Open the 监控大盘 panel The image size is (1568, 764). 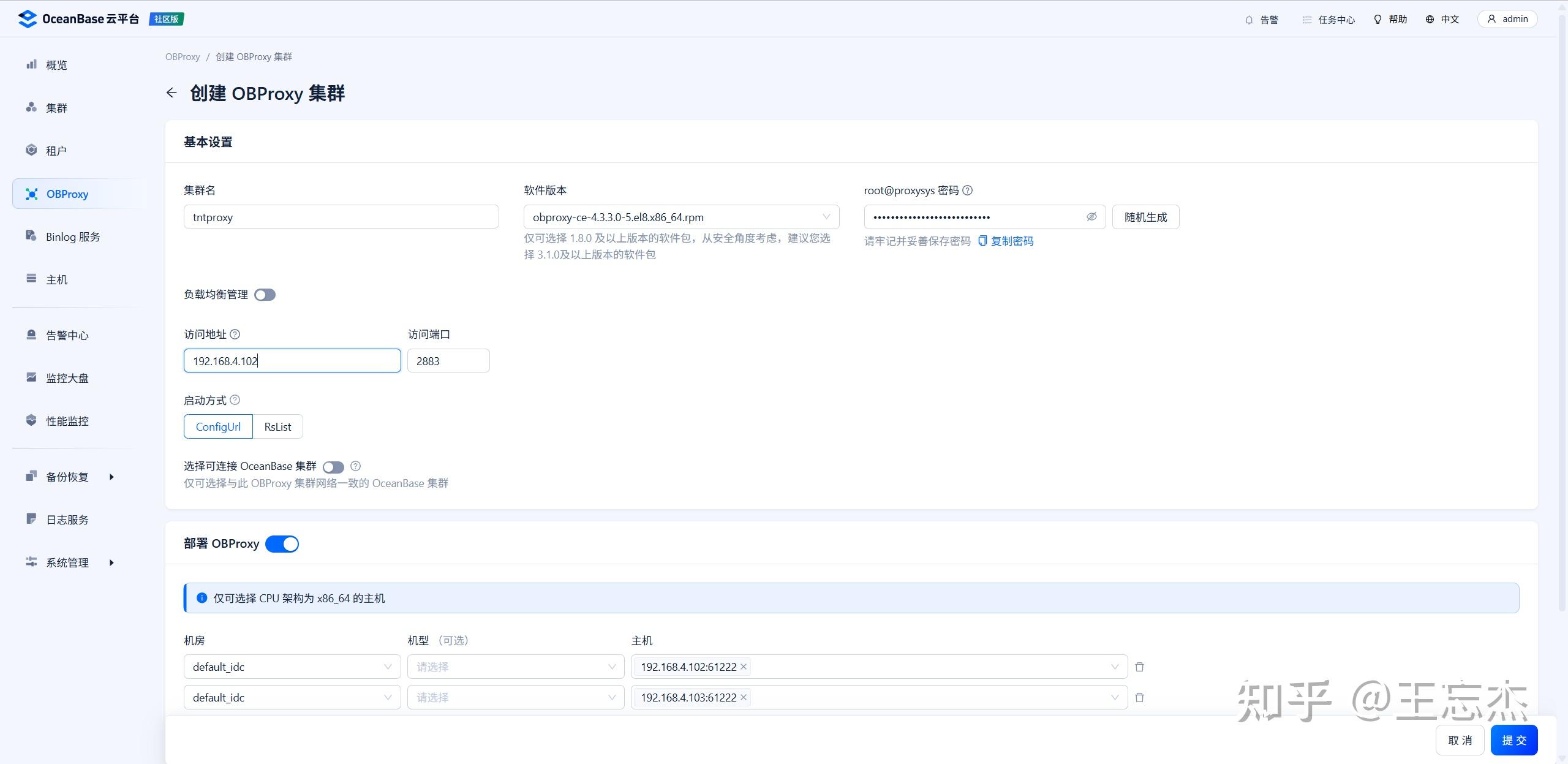click(67, 378)
